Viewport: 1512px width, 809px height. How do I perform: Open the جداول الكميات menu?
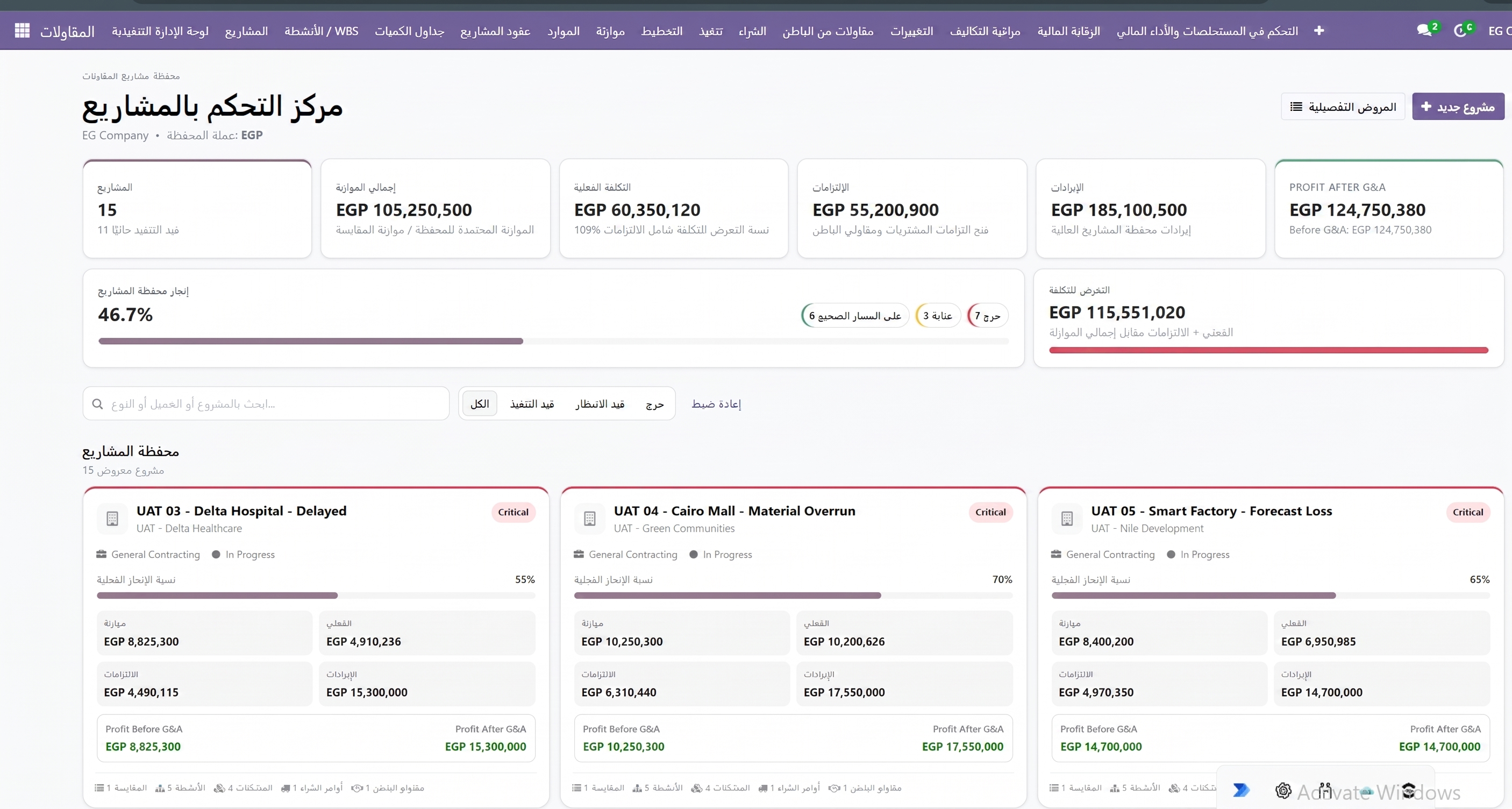410,31
